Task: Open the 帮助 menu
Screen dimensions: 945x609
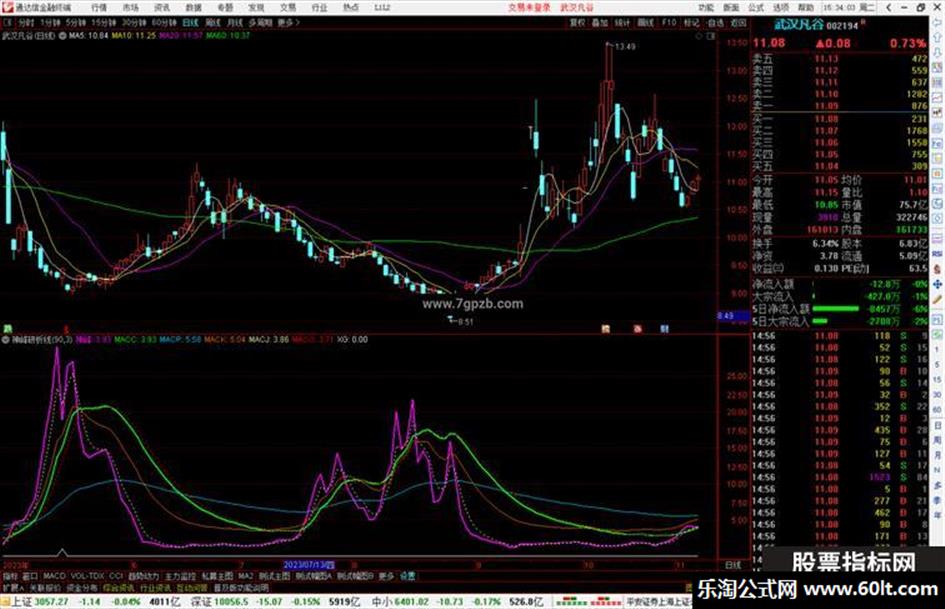Action: pyautogui.click(x=806, y=7)
